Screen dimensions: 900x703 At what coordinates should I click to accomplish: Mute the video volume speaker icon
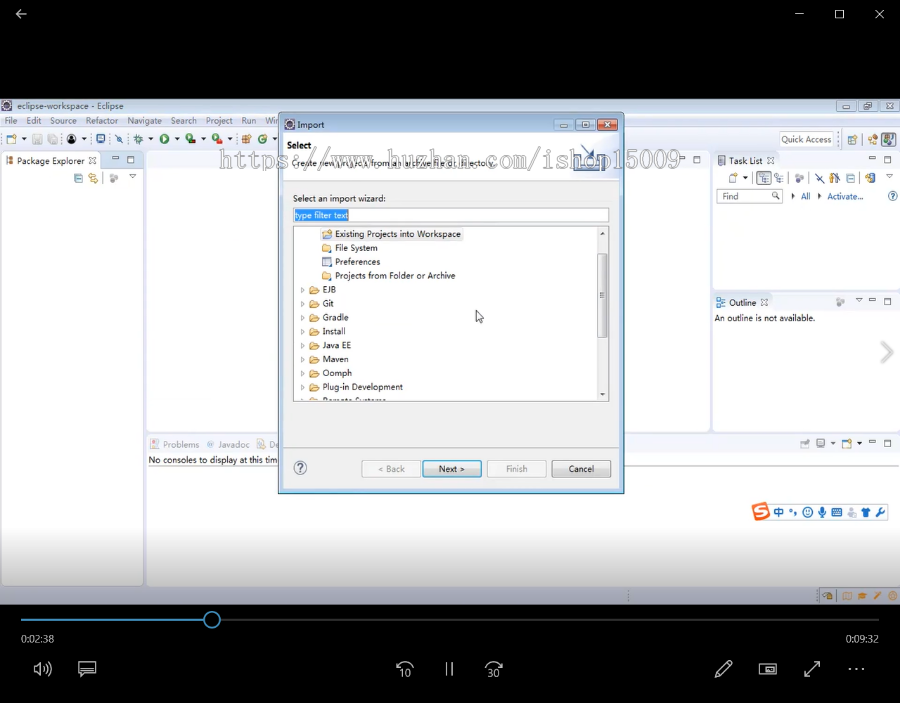[x=42, y=669]
